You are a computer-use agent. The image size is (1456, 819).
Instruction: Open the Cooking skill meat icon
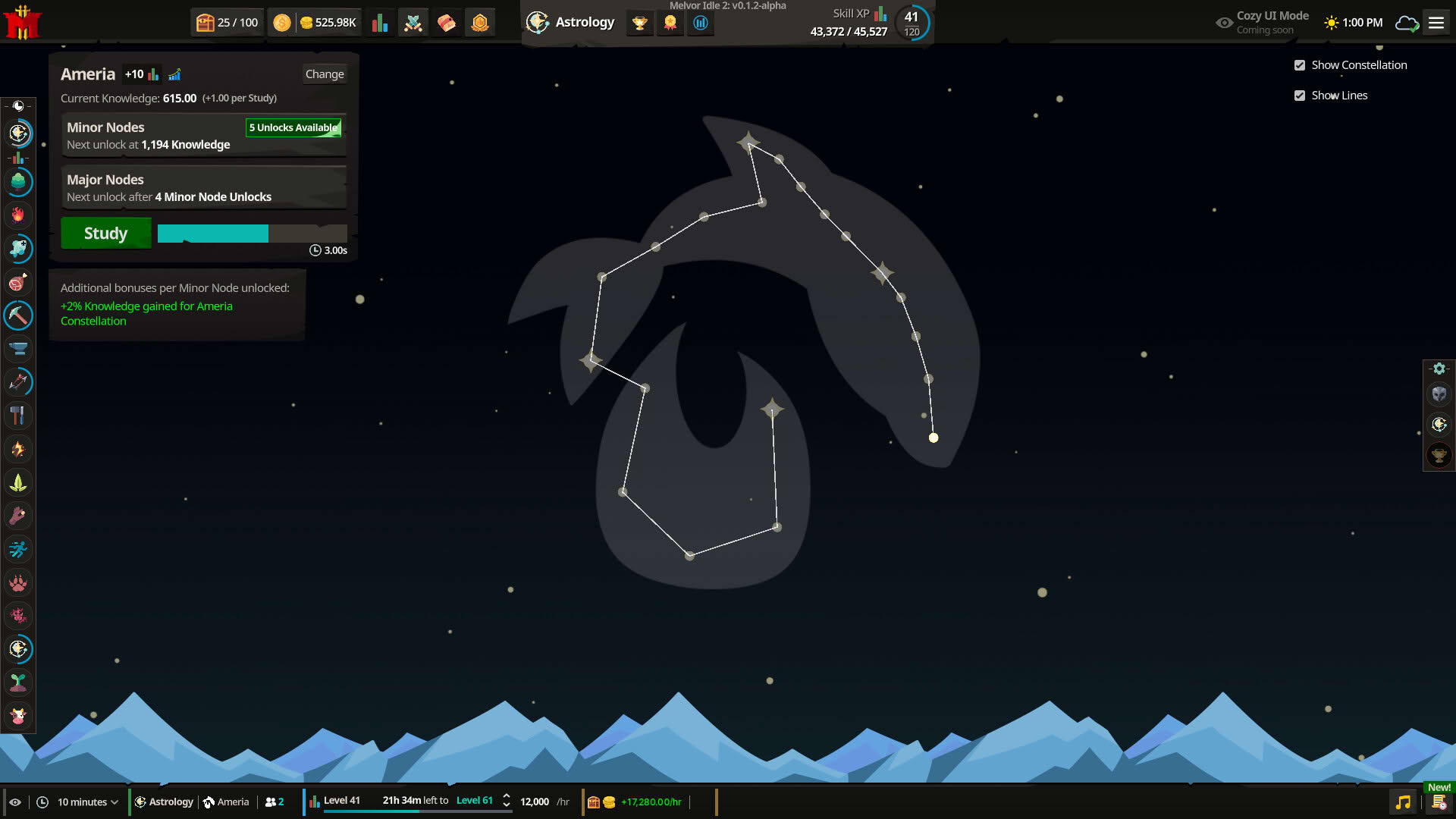point(18,282)
